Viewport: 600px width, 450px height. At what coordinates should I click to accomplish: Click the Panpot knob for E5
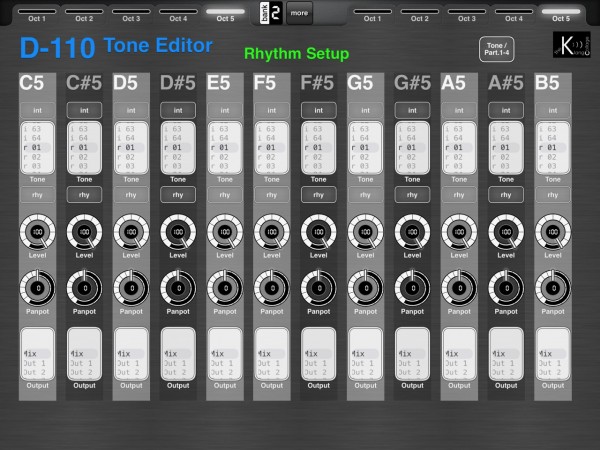tap(225, 288)
